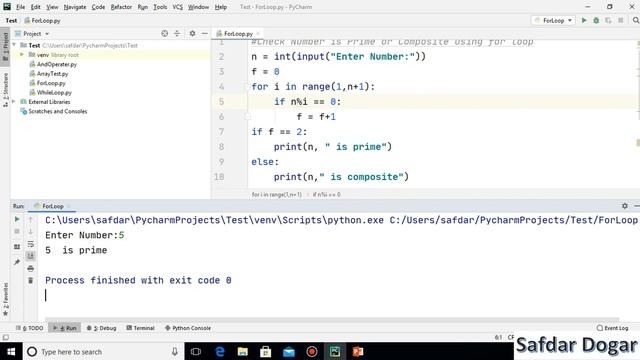640x360 pixels.
Task: Click the toolbar Stop square icon
Action: click(x=620, y=20)
